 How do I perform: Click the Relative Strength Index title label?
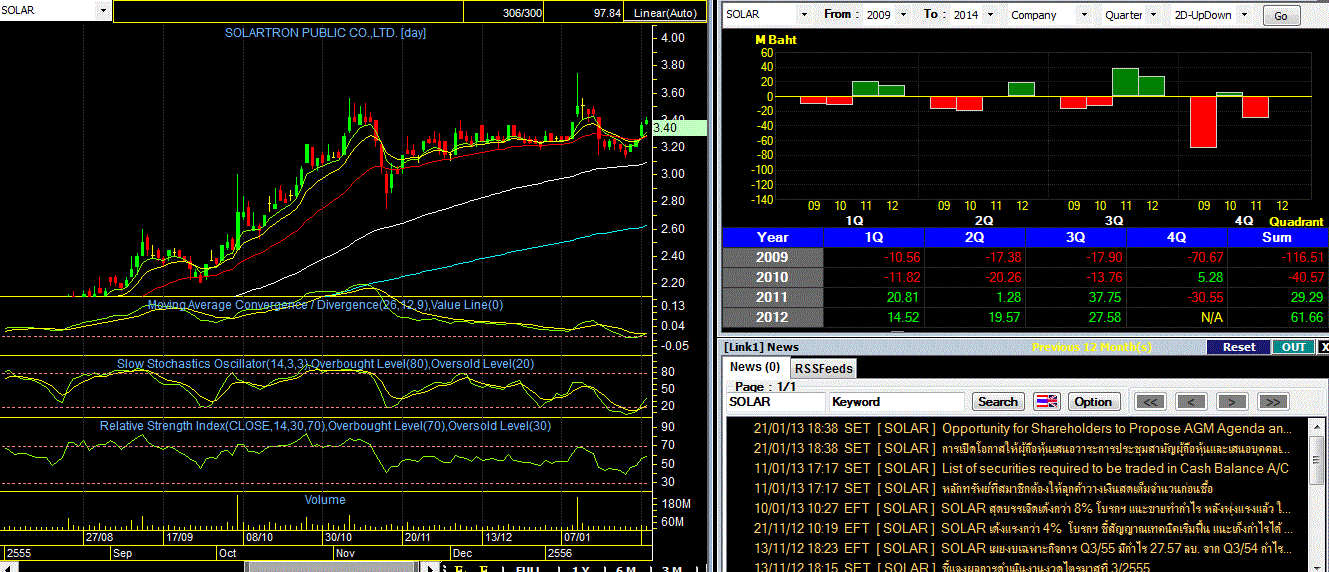325,426
